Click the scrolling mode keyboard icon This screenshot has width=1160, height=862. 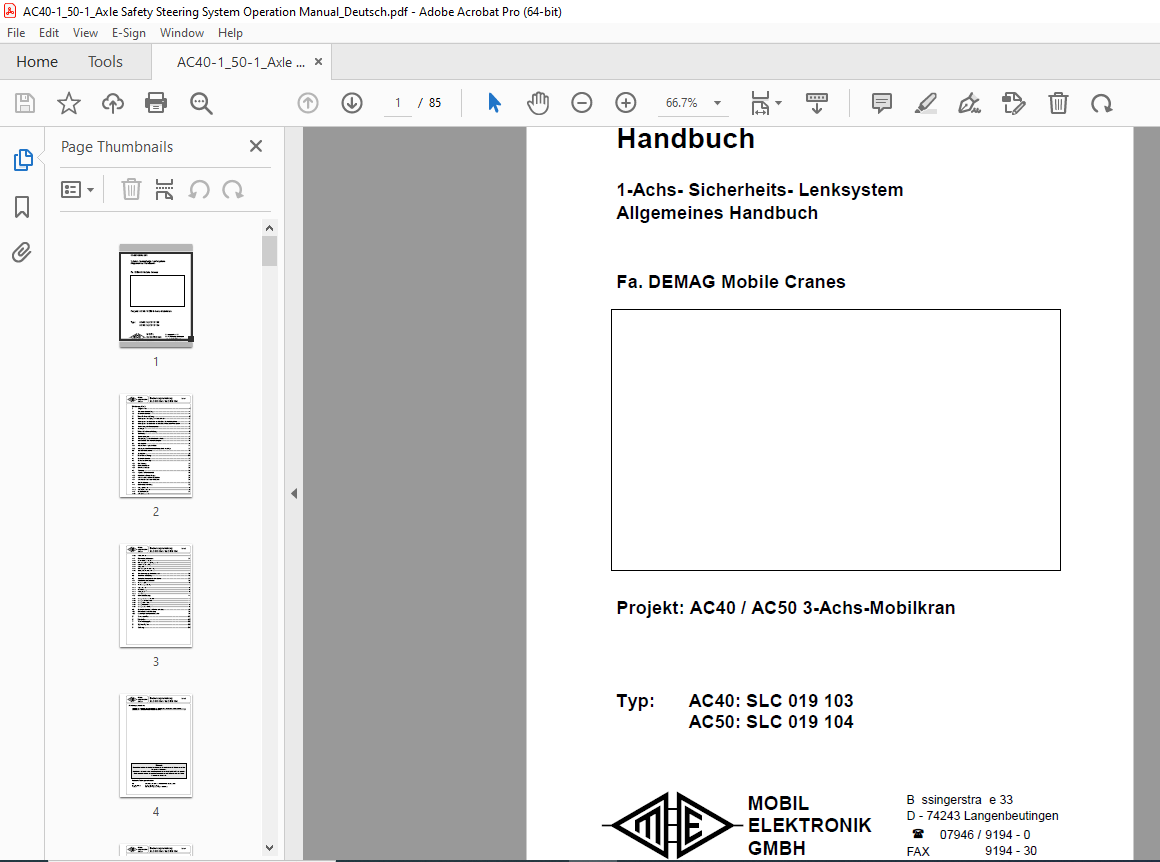[817, 103]
